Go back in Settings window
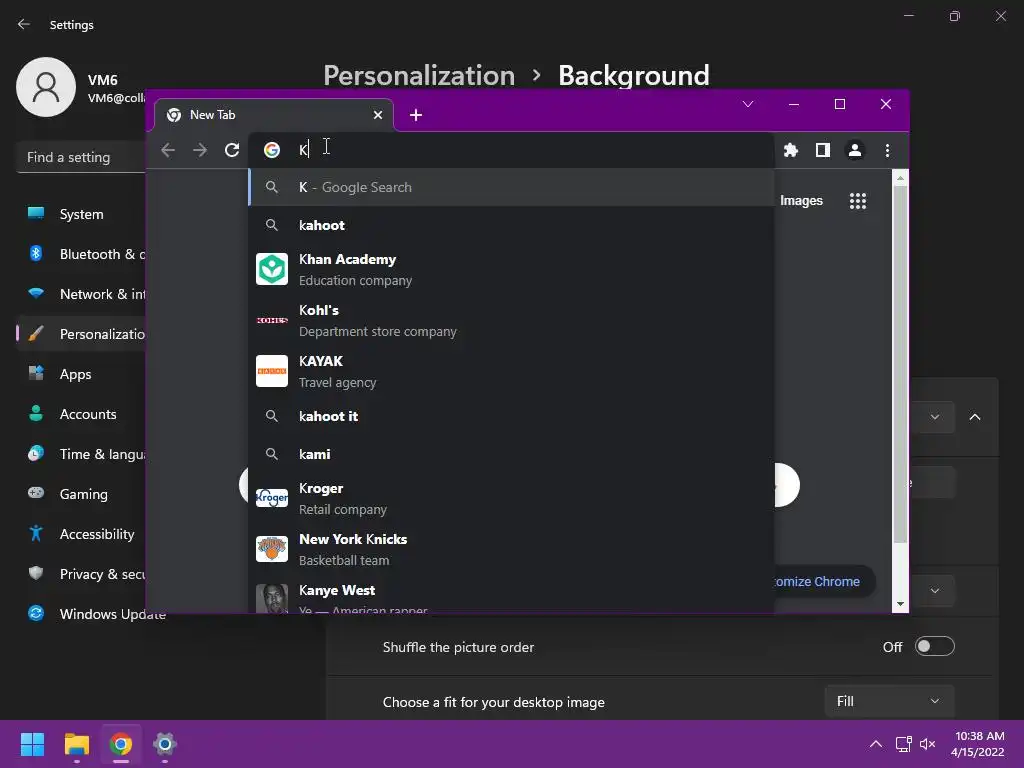Image resolution: width=1024 pixels, height=768 pixels. tap(24, 25)
